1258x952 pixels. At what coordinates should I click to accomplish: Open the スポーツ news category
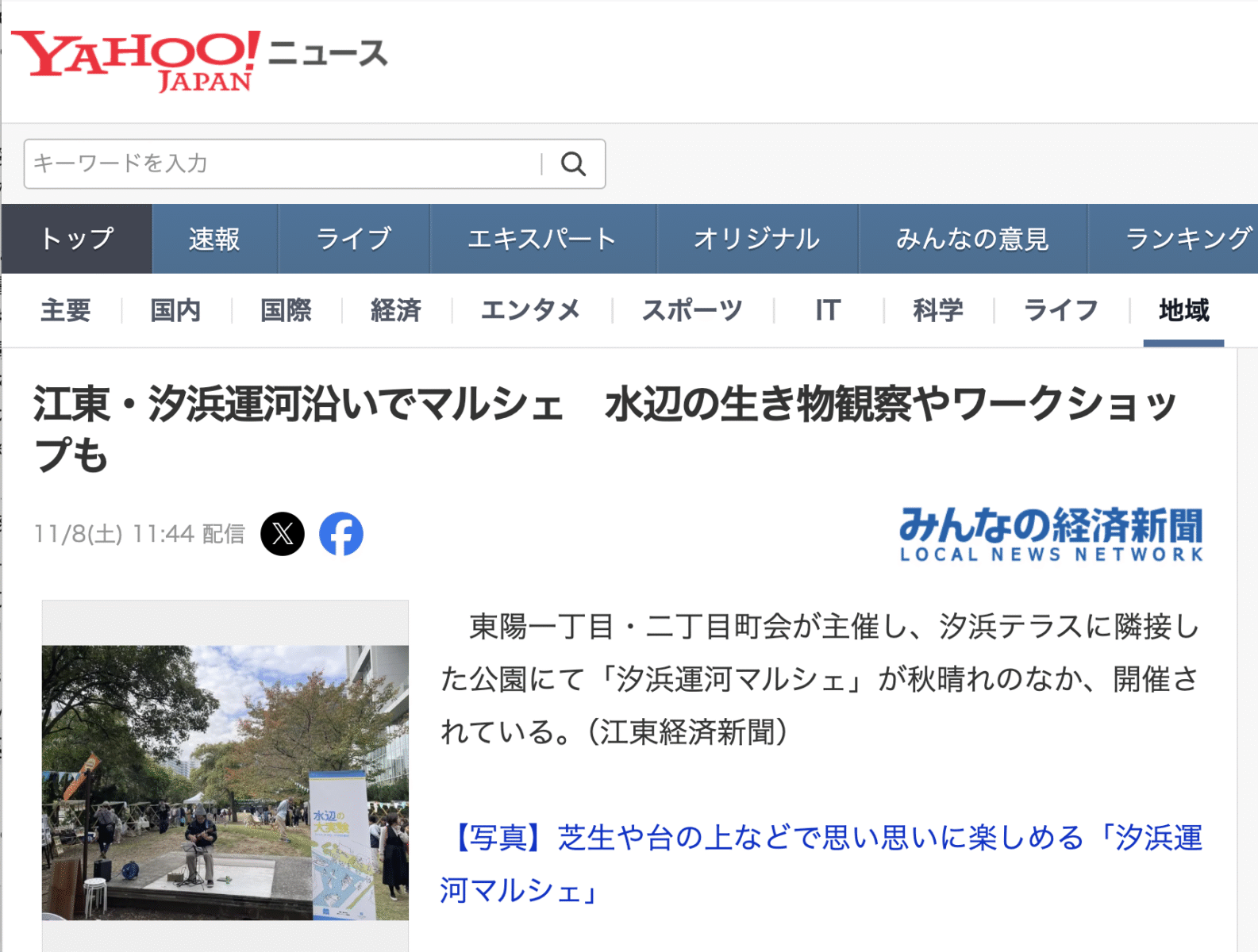pos(691,310)
